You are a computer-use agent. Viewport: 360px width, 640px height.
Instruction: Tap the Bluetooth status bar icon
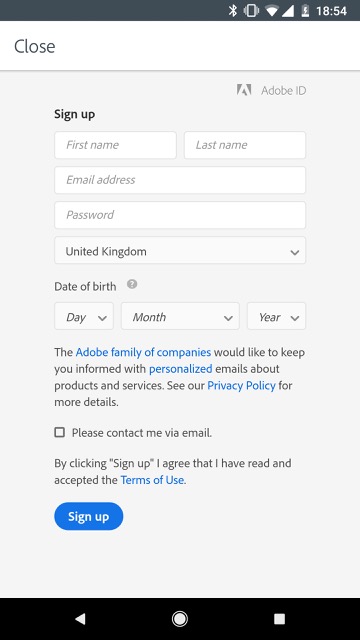pyautogui.click(x=233, y=11)
